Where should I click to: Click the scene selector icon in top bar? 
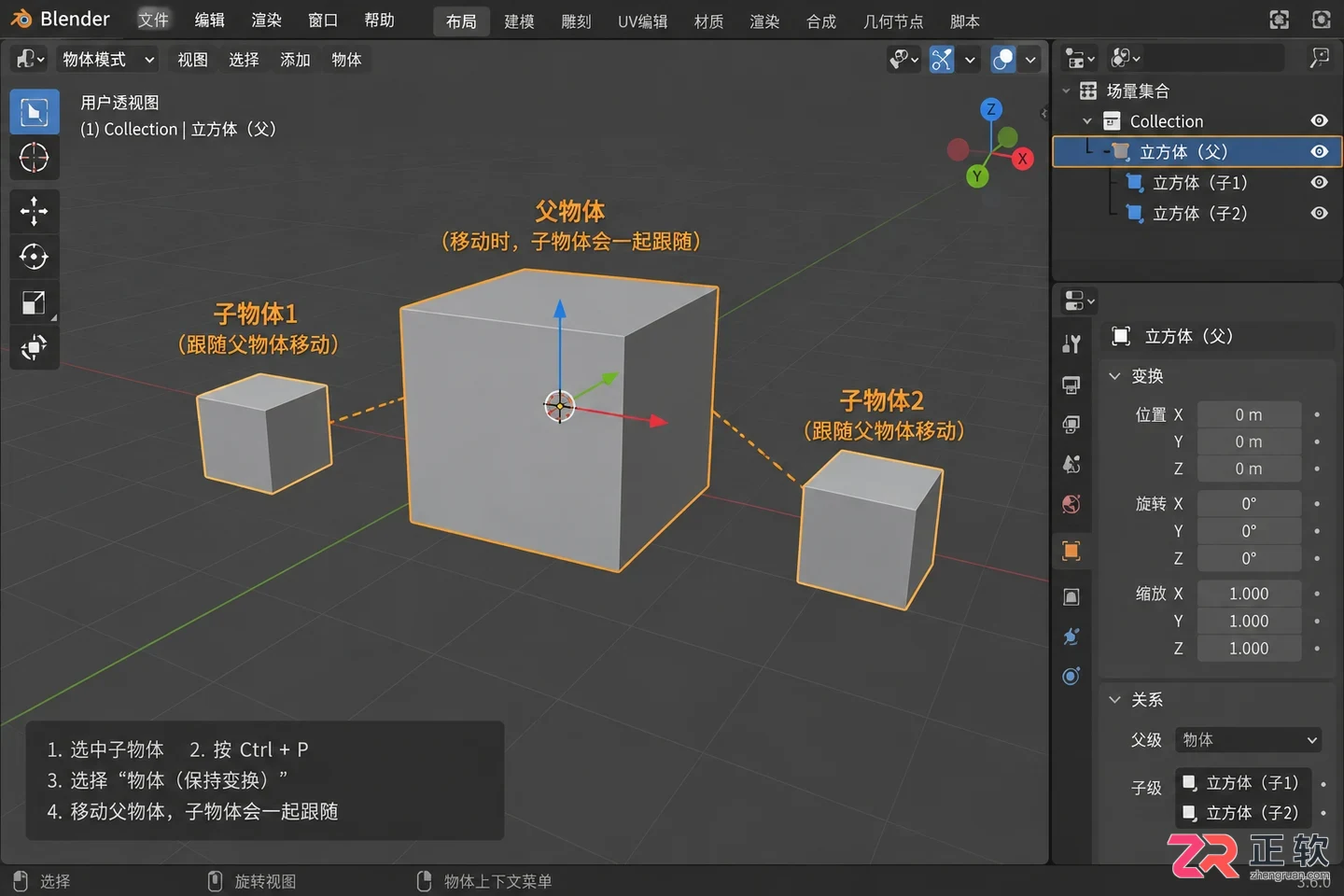[x=1280, y=20]
